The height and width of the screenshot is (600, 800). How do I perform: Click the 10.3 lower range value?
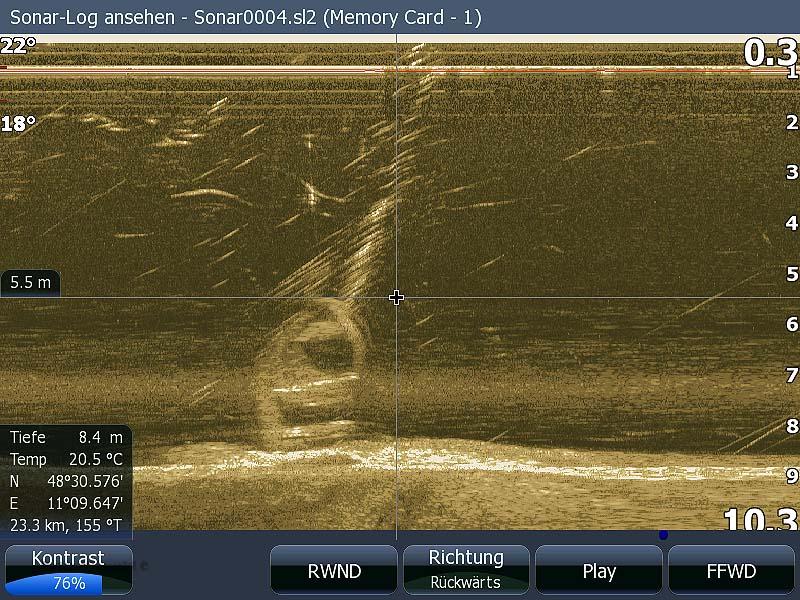760,519
